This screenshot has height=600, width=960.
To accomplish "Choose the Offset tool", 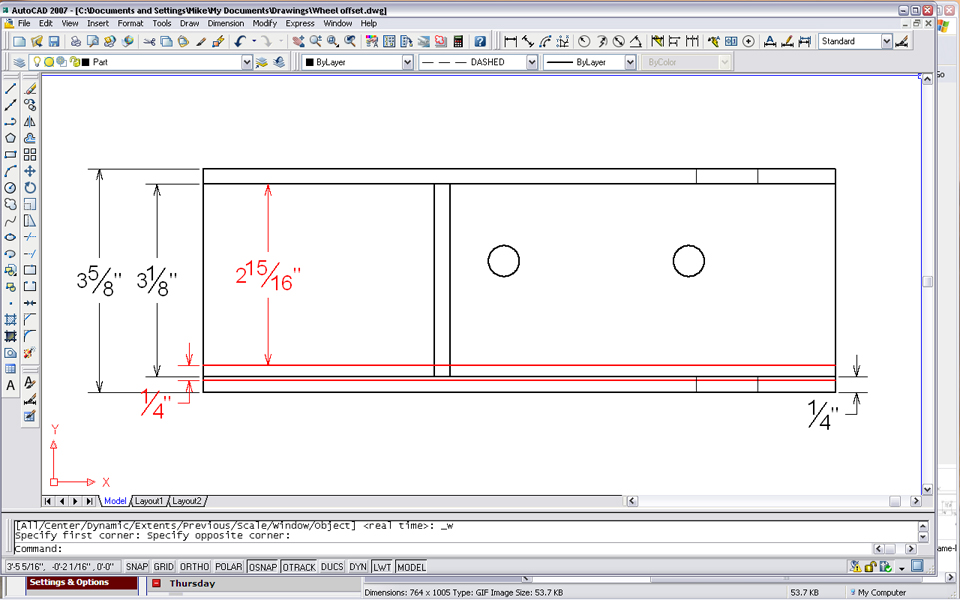I will 30,138.
